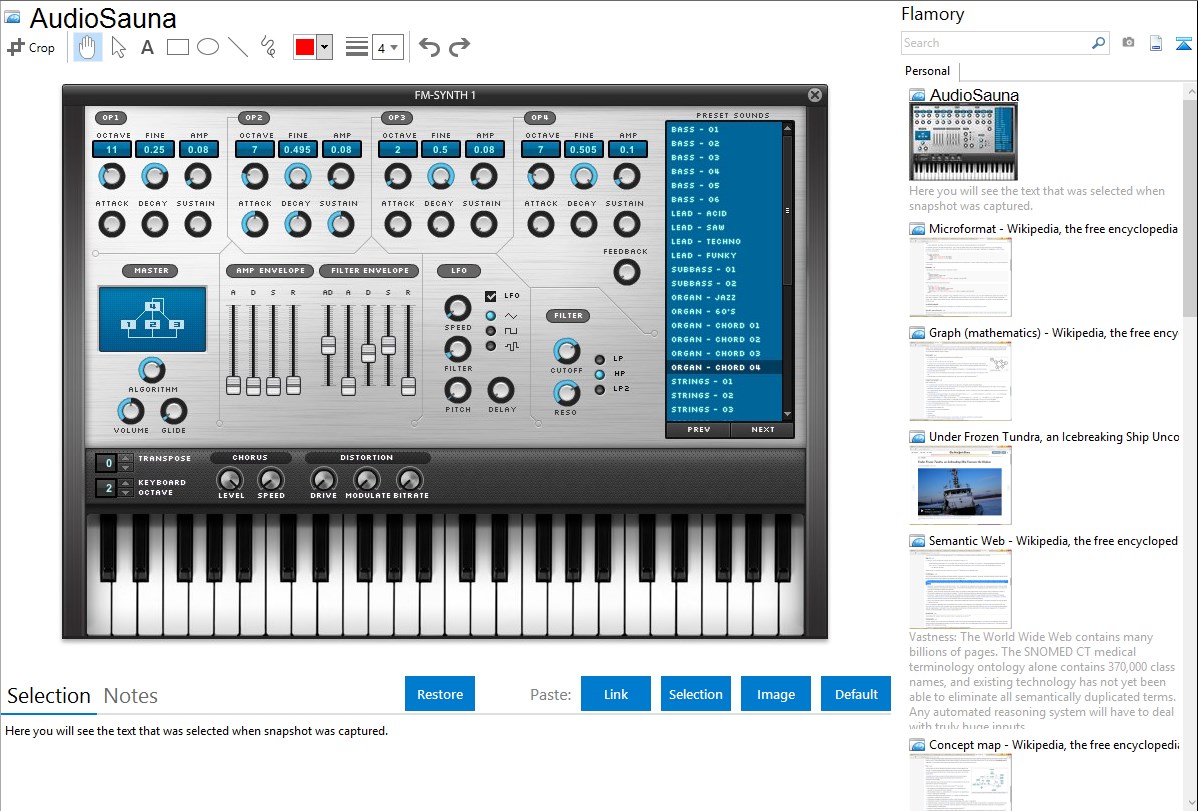Click the OP4 Attack knob

coord(540,225)
